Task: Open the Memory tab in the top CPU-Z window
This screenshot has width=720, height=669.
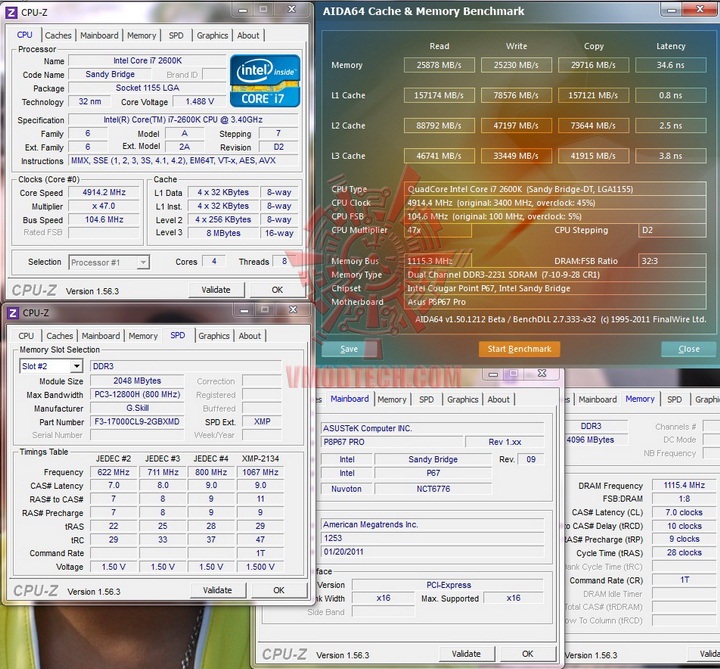Action: point(141,35)
